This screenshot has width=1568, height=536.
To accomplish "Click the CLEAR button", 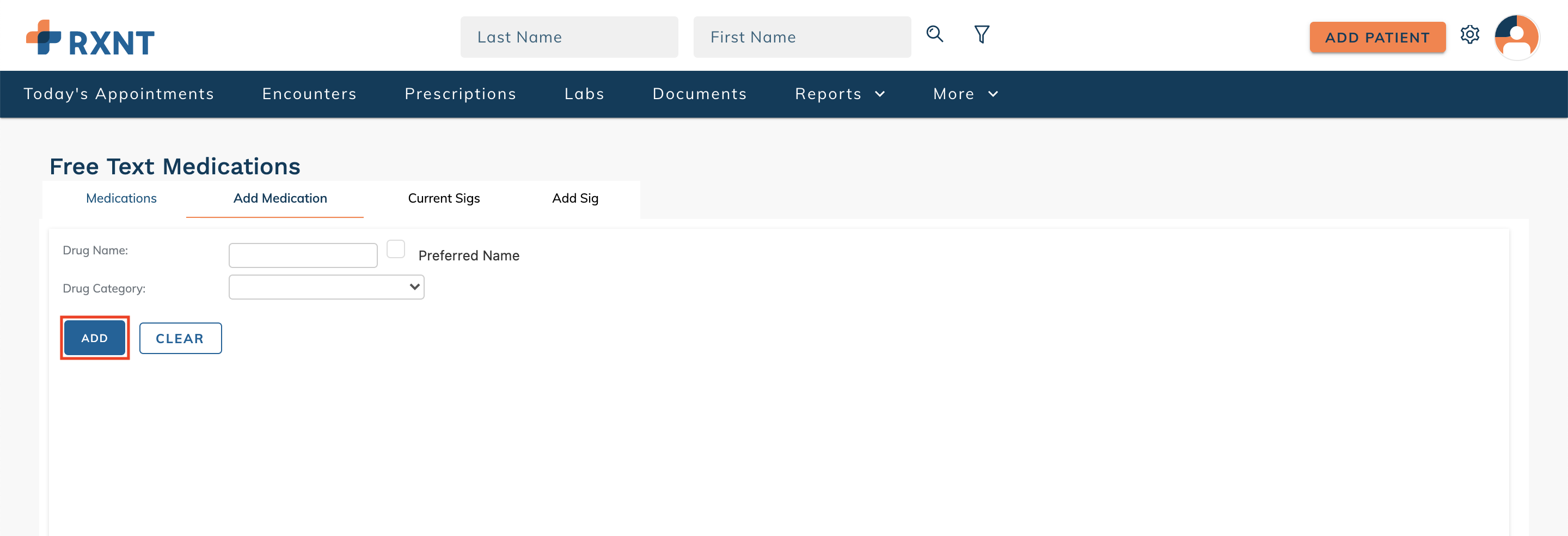I will tap(180, 339).
